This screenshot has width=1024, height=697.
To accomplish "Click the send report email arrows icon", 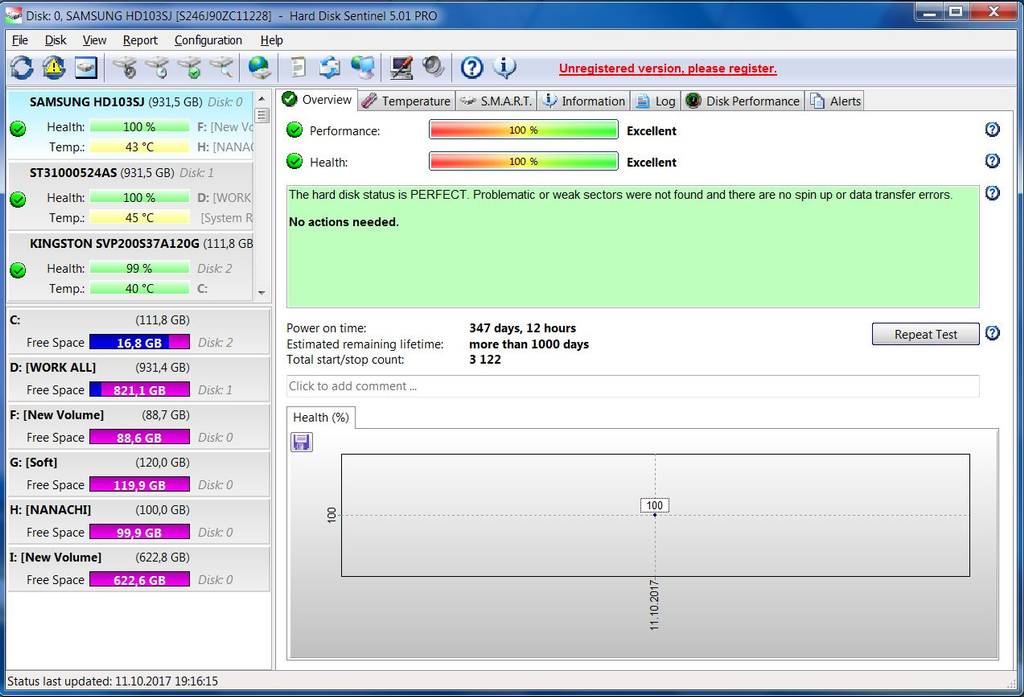I will click(x=330, y=67).
